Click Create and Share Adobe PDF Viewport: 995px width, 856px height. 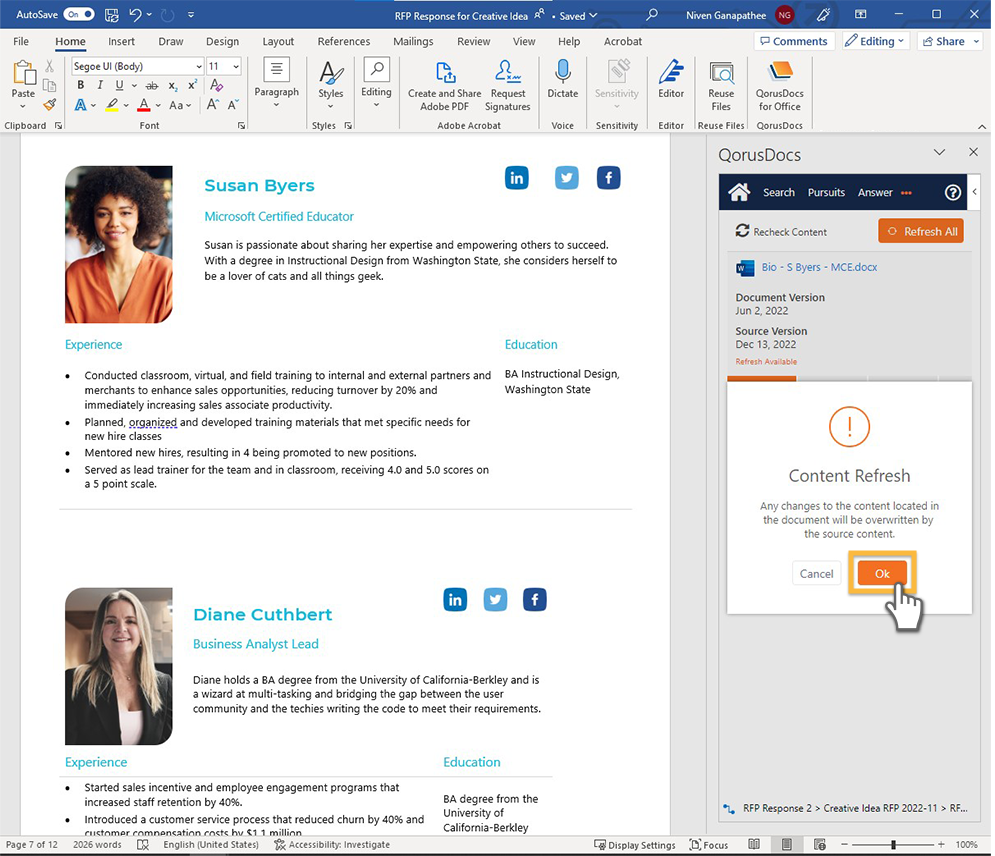445,86
